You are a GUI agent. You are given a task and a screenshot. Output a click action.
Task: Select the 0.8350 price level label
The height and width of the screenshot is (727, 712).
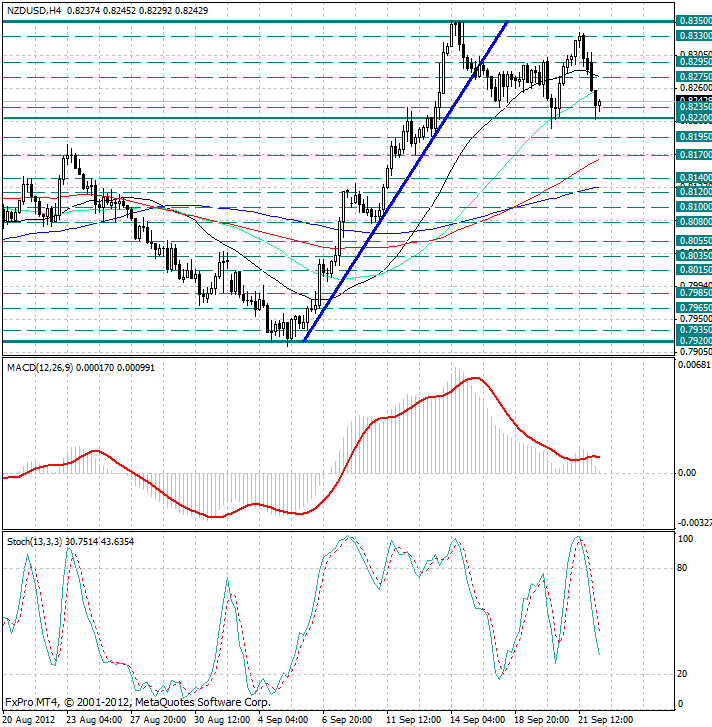pos(694,21)
